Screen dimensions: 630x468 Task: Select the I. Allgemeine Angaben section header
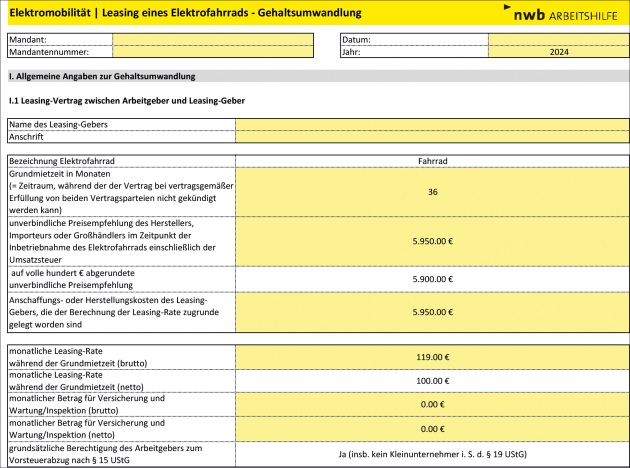102,76
